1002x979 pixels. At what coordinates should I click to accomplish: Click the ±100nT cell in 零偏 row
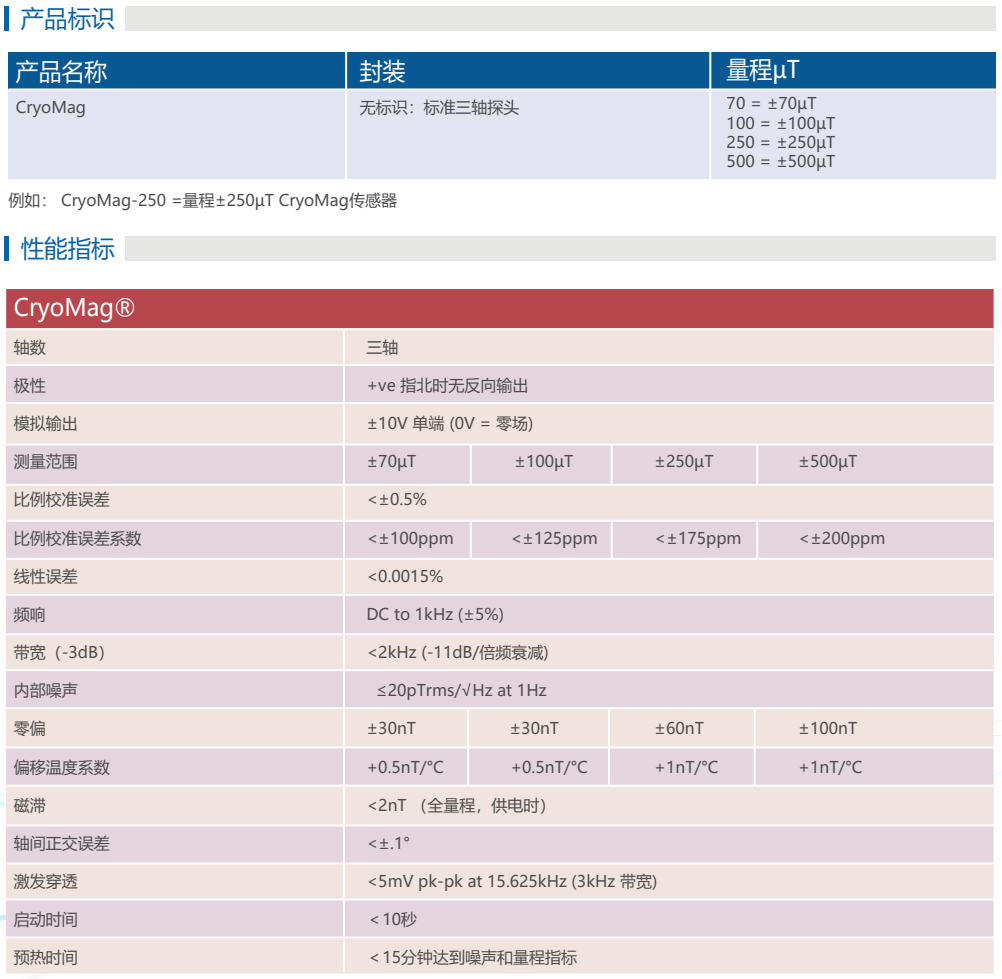tap(828, 728)
